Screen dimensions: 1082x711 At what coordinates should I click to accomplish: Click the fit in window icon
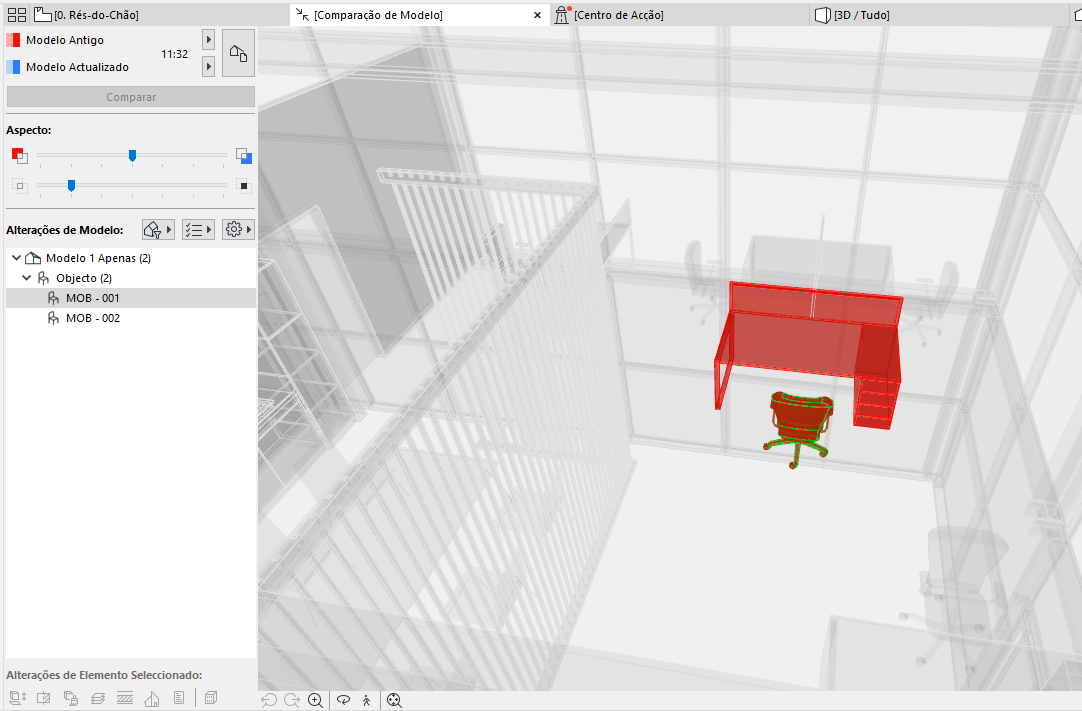tap(394, 700)
